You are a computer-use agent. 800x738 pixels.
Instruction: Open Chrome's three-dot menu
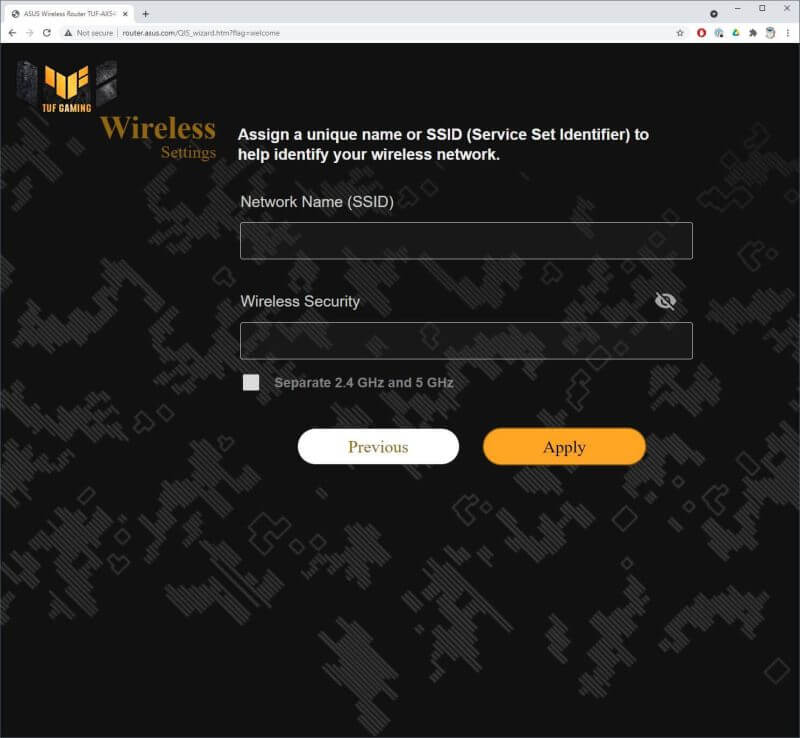click(788, 33)
